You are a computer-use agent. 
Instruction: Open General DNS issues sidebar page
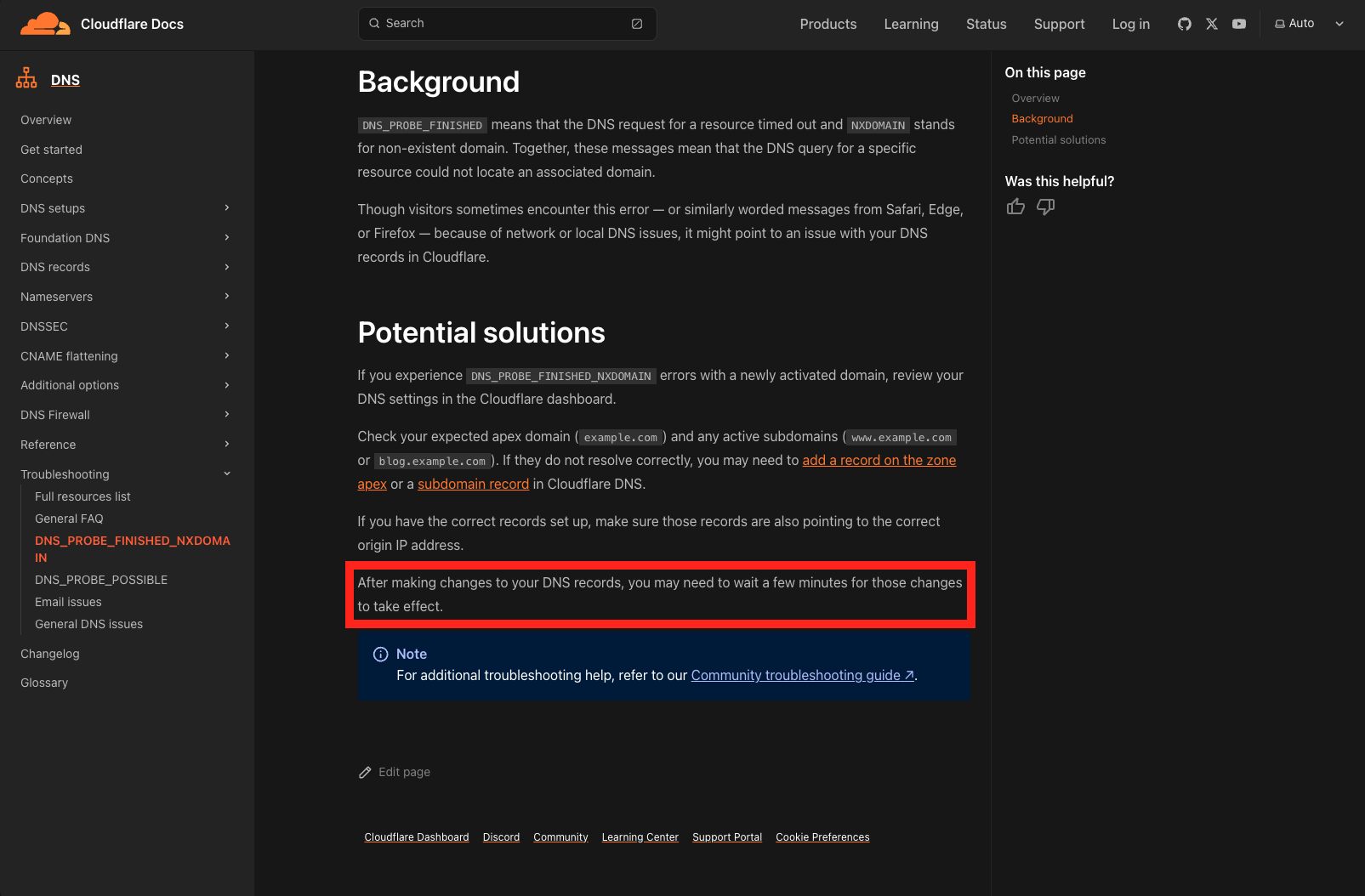click(x=88, y=624)
